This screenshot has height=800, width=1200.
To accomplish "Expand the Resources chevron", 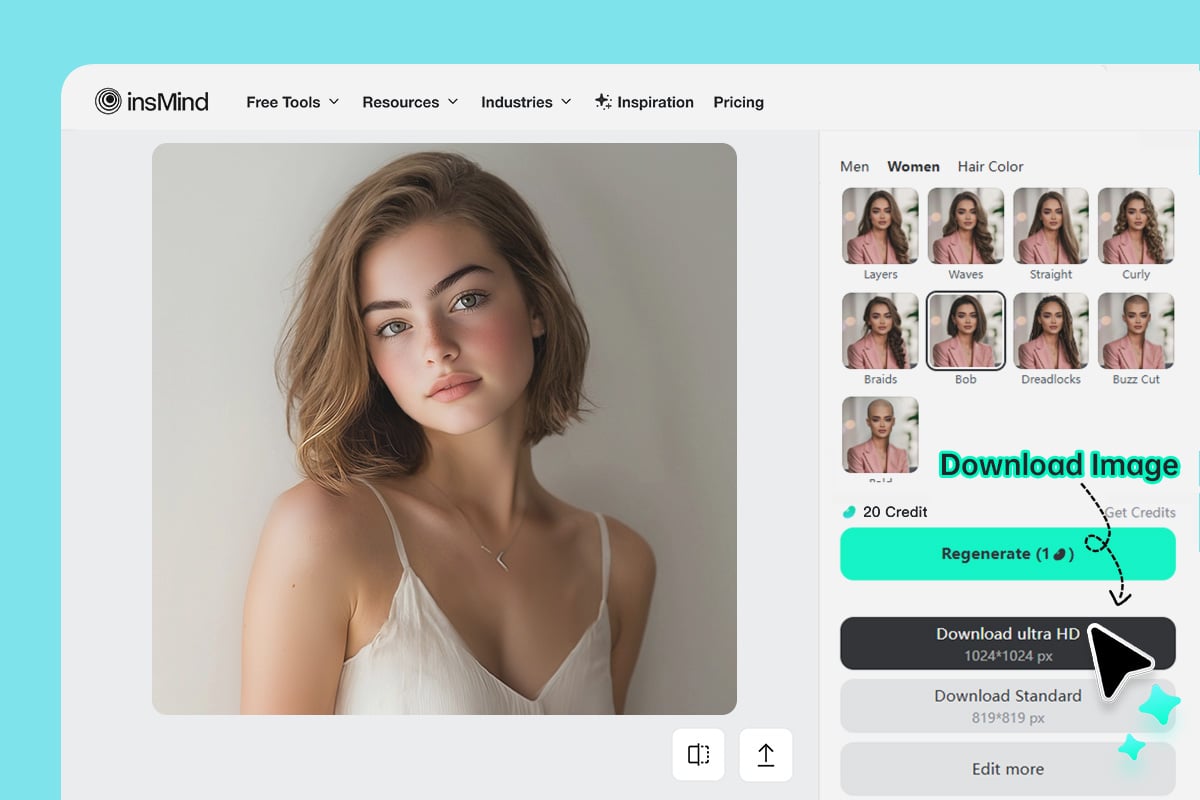I will pyautogui.click(x=452, y=102).
